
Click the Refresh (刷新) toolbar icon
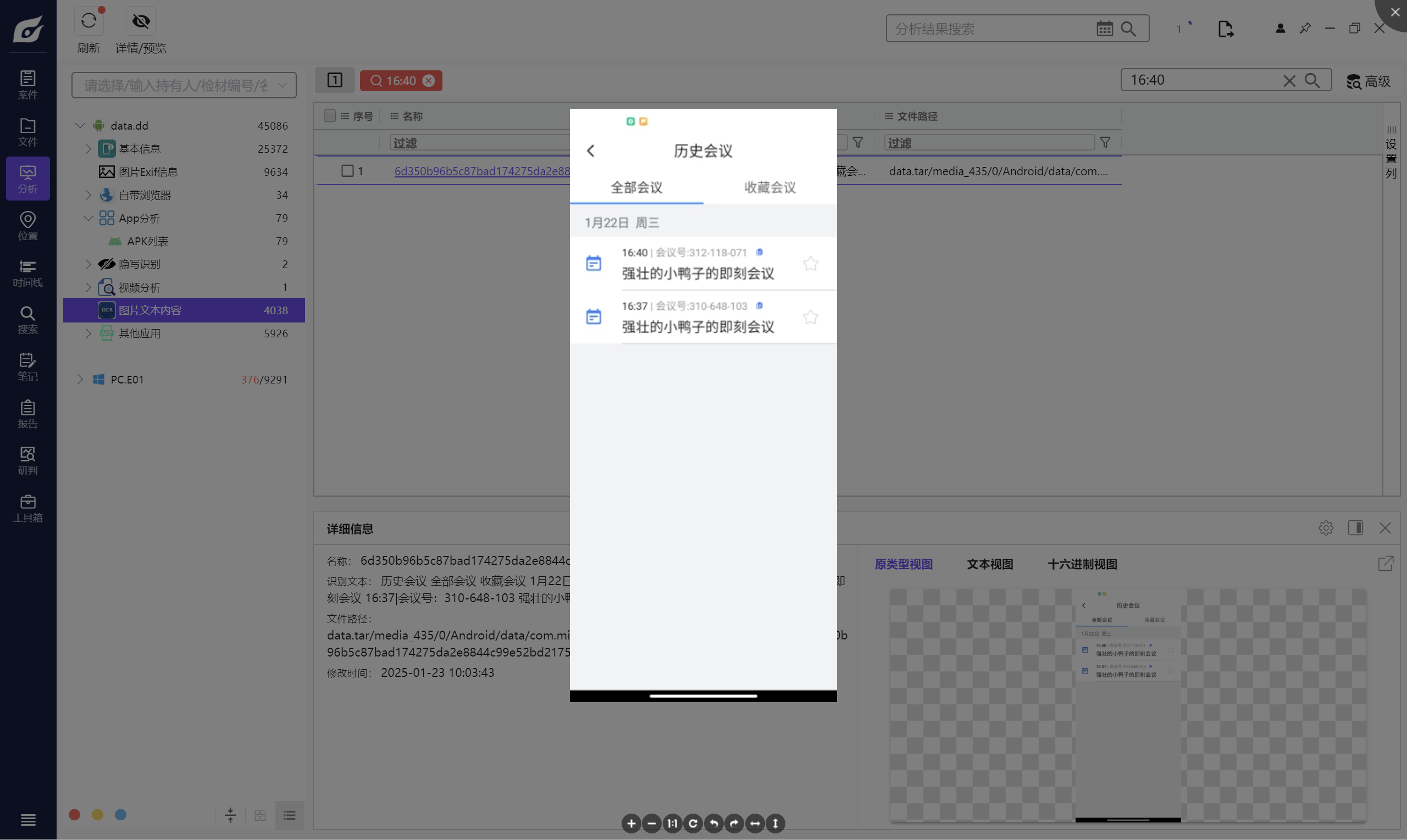tap(89, 21)
